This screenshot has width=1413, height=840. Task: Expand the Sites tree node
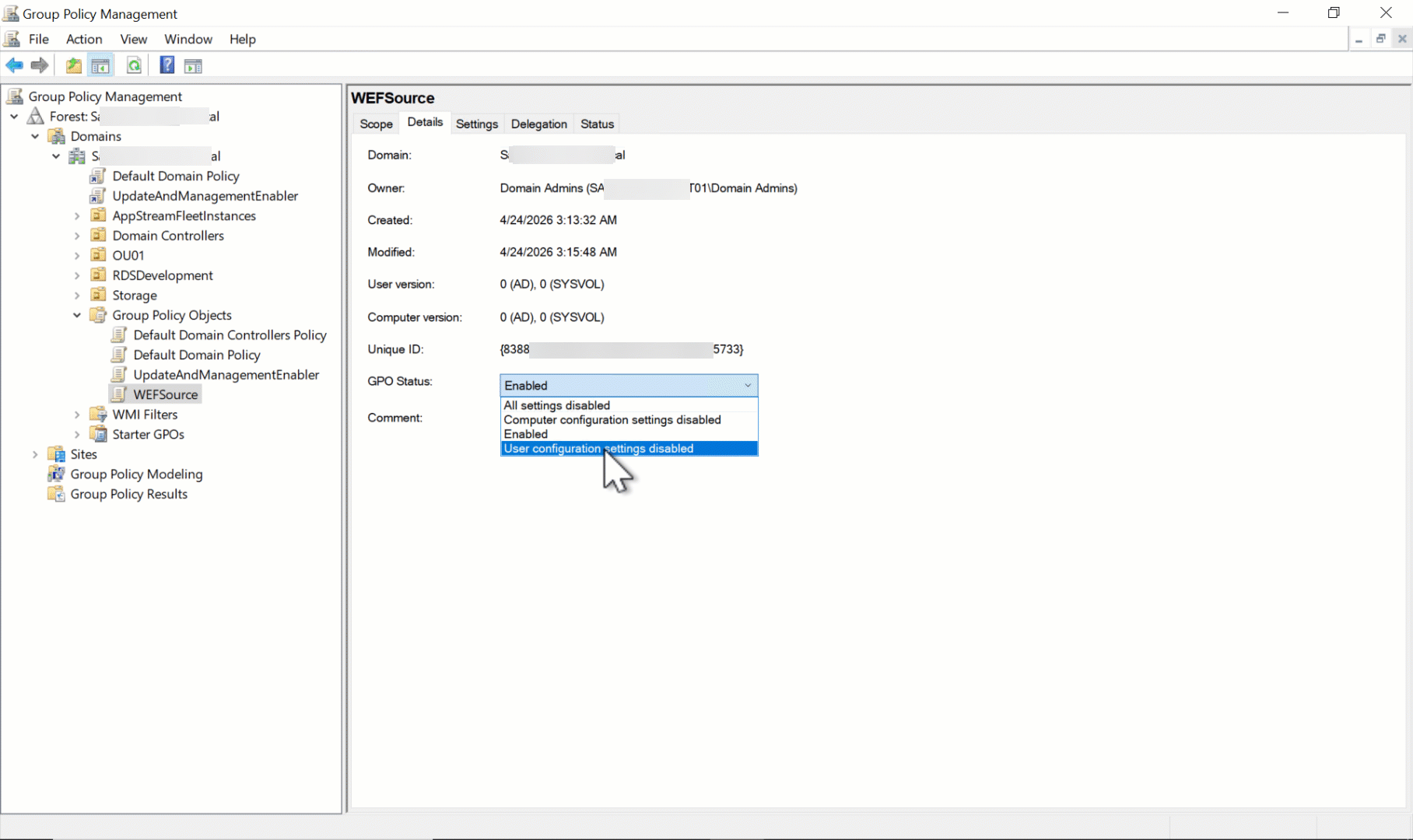[x=35, y=454]
